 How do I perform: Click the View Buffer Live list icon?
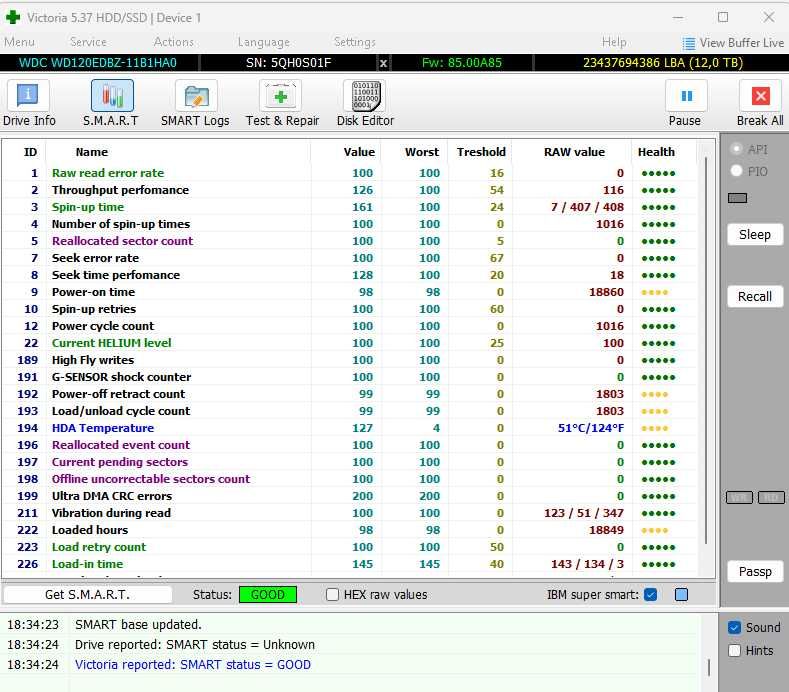(x=689, y=43)
